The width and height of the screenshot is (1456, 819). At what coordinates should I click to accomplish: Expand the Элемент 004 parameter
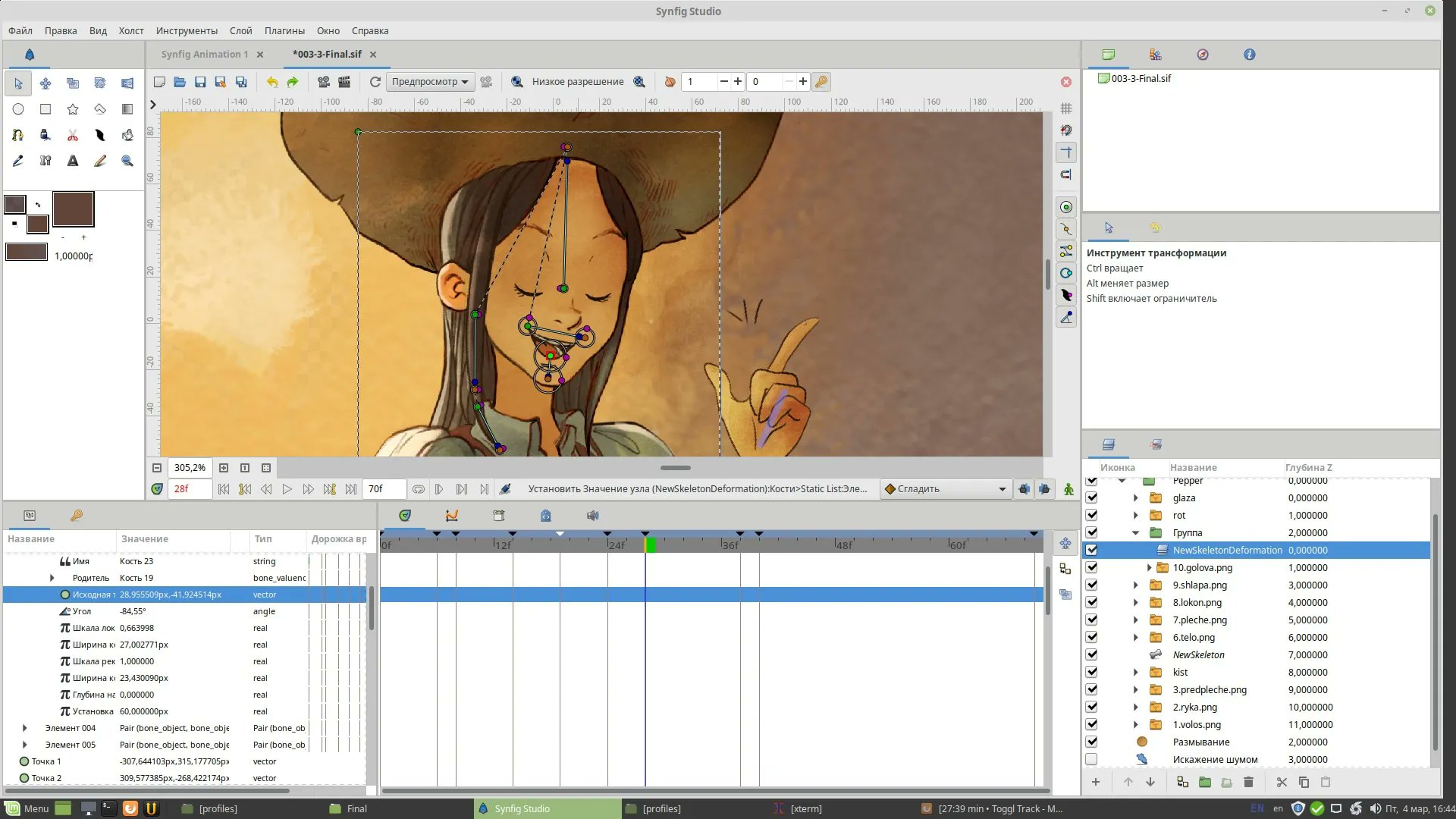tap(24, 728)
